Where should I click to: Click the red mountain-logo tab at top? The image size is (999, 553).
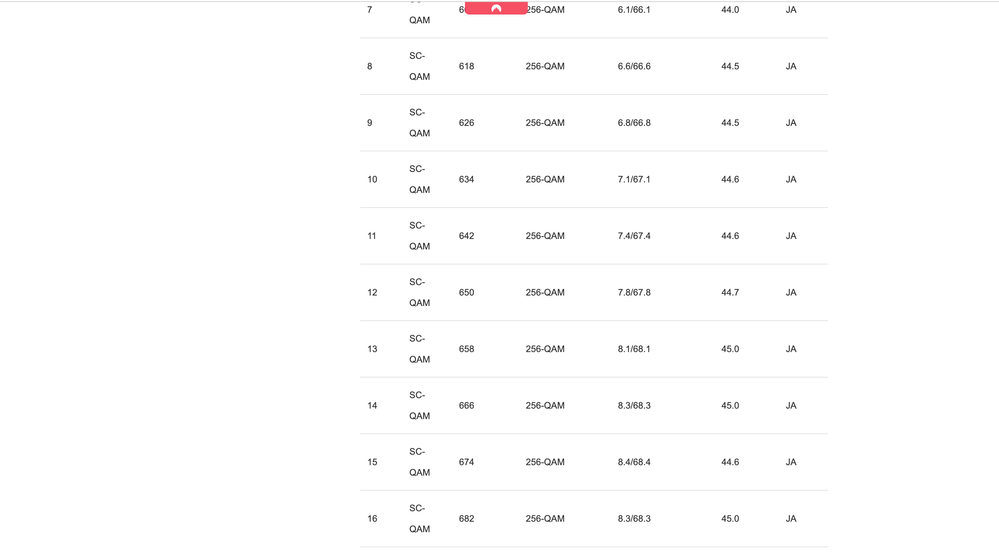[496, 8]
